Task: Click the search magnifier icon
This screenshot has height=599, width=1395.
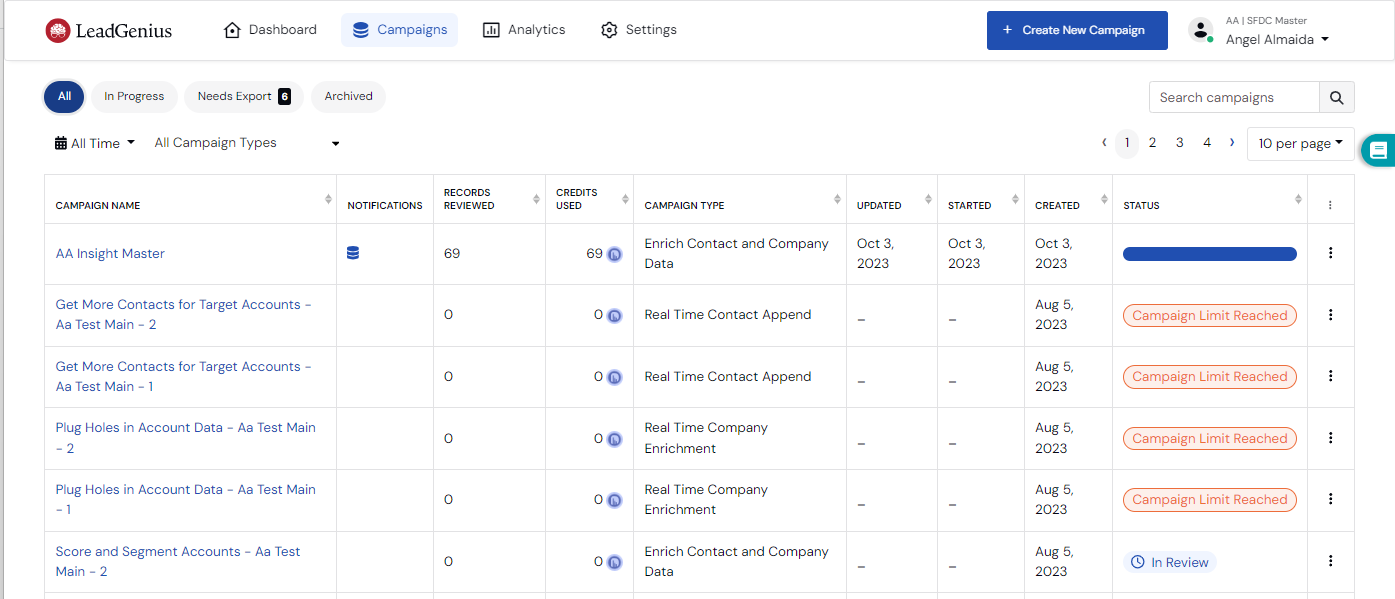Action: click(1336, 97)
